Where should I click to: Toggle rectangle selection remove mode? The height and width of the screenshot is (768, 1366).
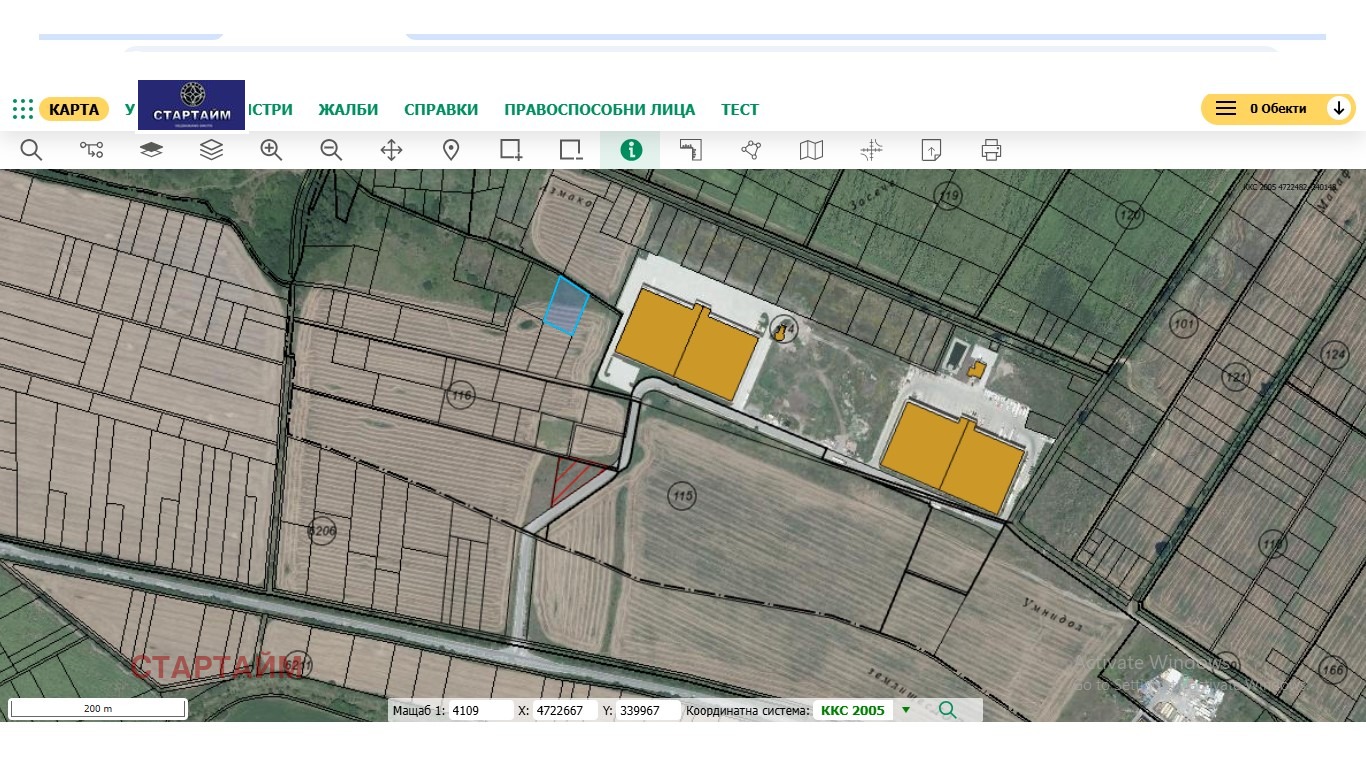coord(570,150)
